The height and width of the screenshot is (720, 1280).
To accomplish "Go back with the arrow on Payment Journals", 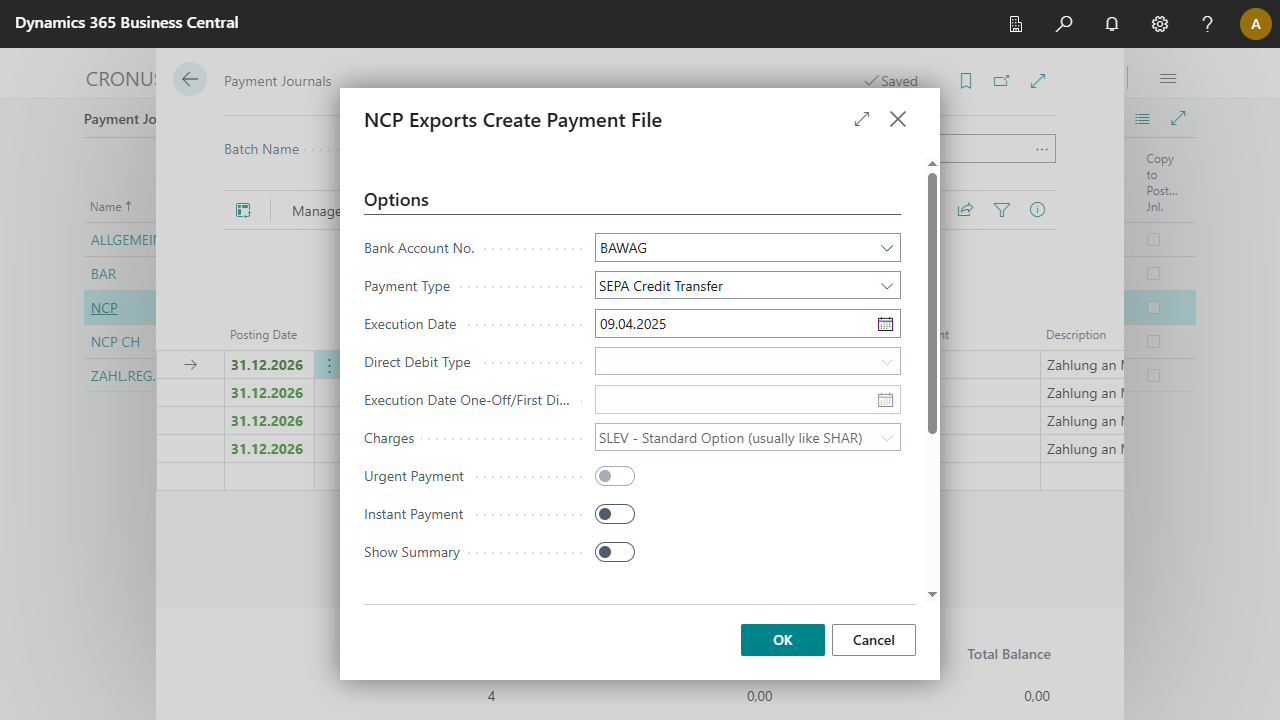I will [190, 79].
